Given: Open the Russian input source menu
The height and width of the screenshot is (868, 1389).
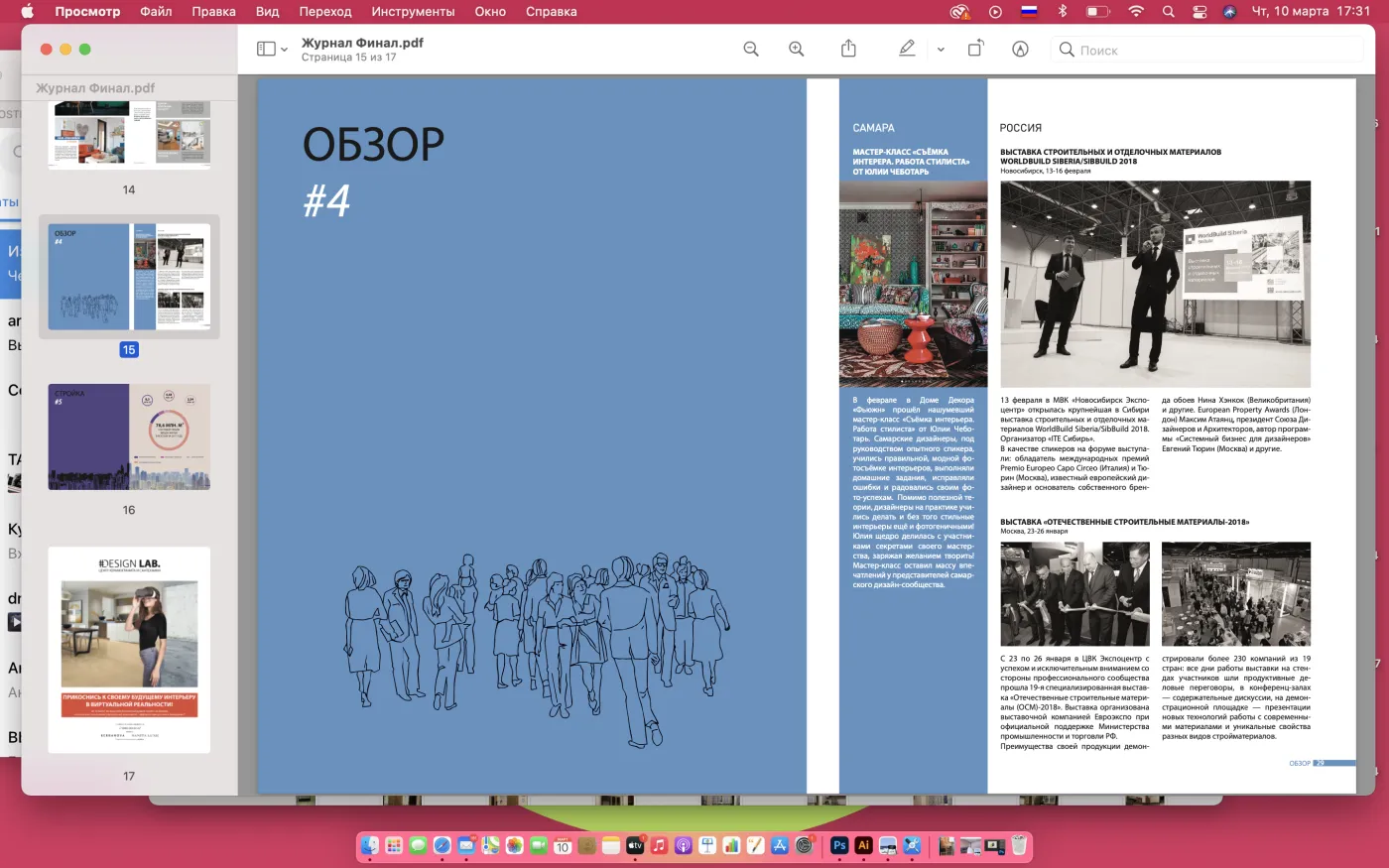Looking at the screenshot, I should point(1029,12).
